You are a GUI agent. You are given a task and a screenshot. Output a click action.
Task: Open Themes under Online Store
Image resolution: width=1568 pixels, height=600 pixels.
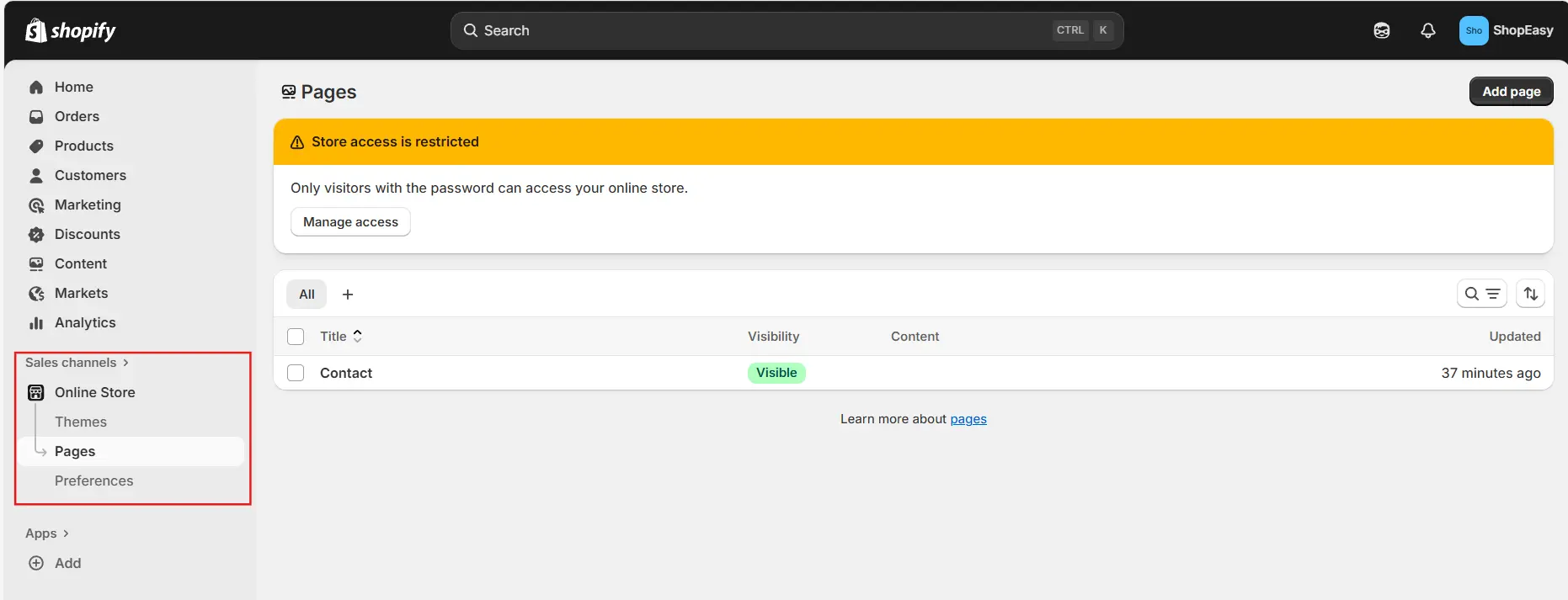(x=80, y=422)
